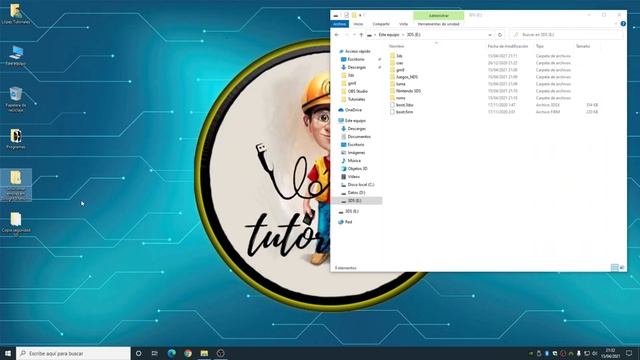The width and height of the screenshot is (640, 360).
Task: Open the Herramientas de unidad tab
Action: click(438, 24)
